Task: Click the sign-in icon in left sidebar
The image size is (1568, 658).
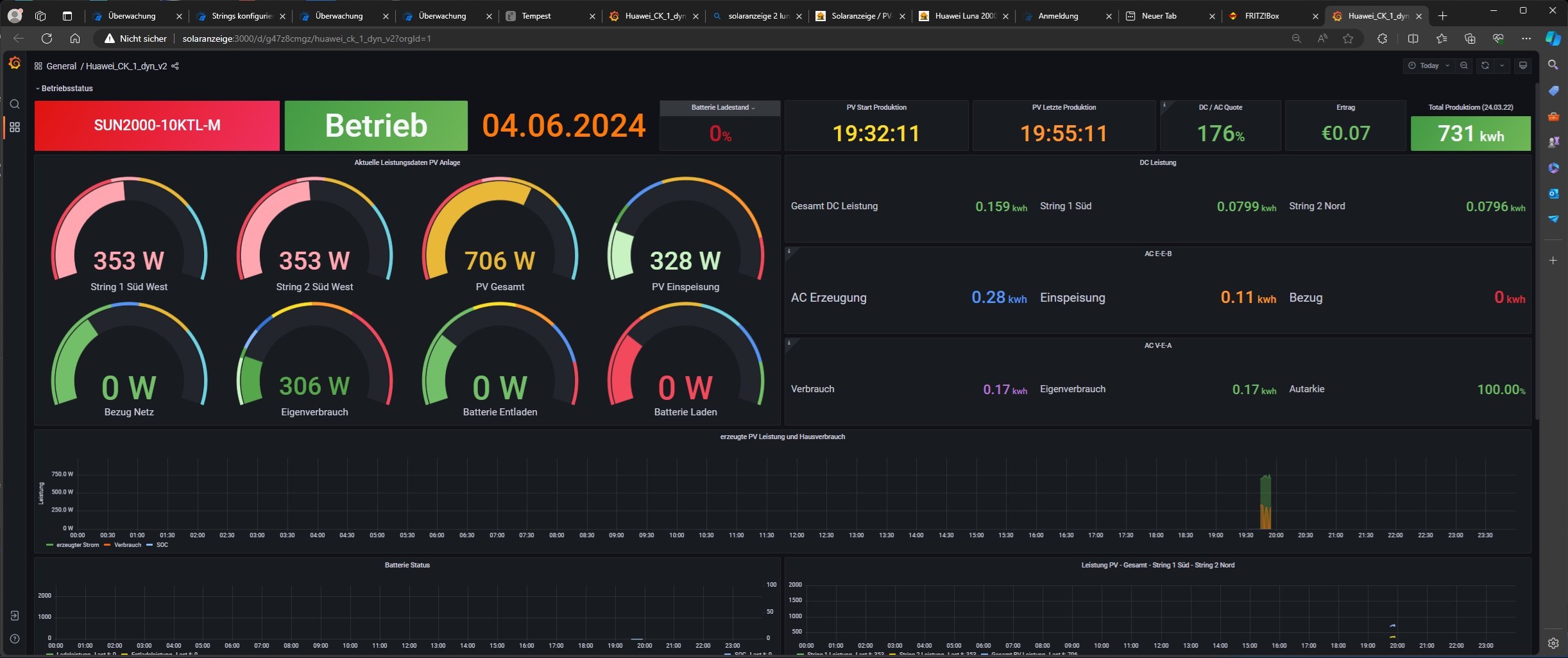Action: [14, 616]
